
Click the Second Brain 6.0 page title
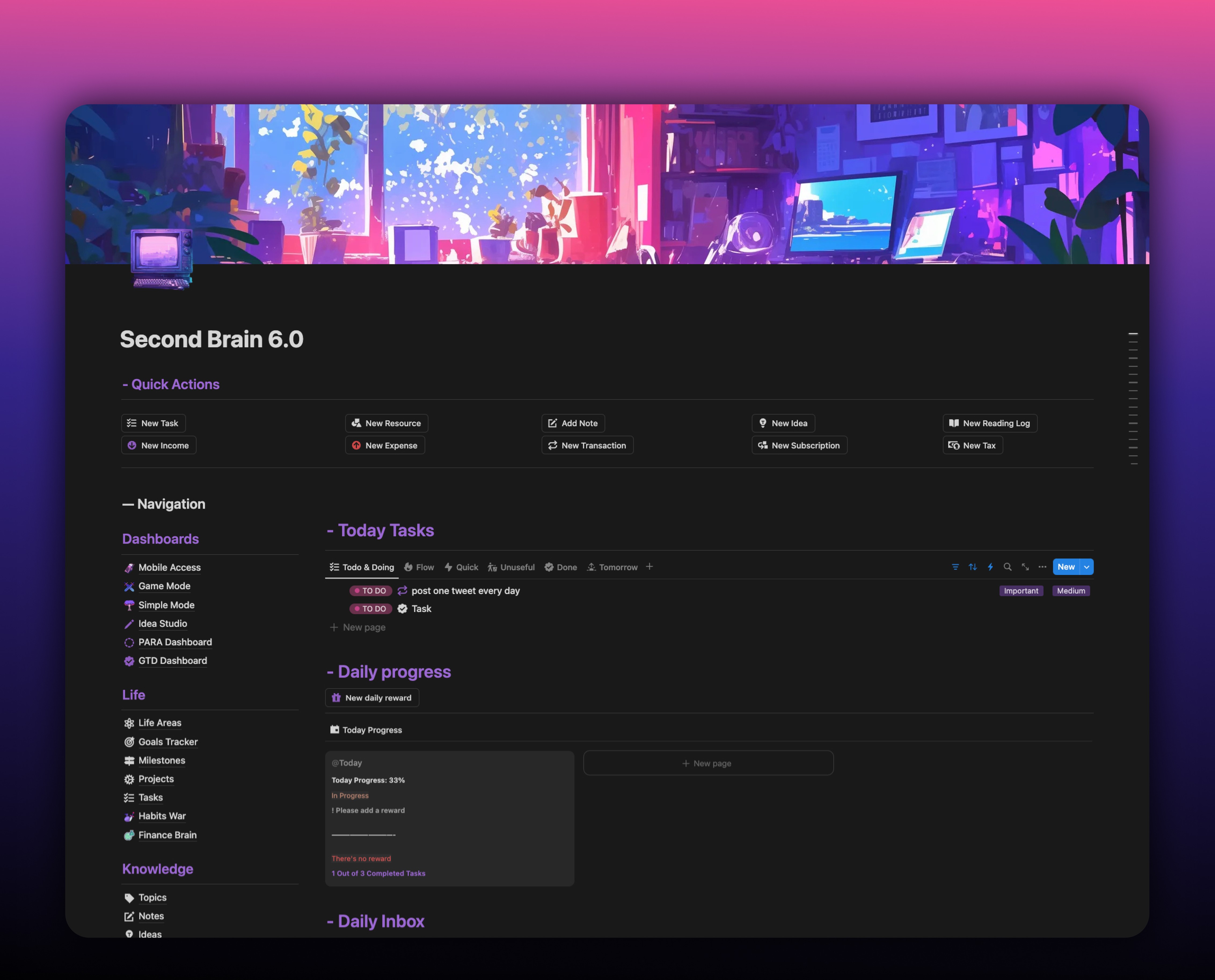211,339
